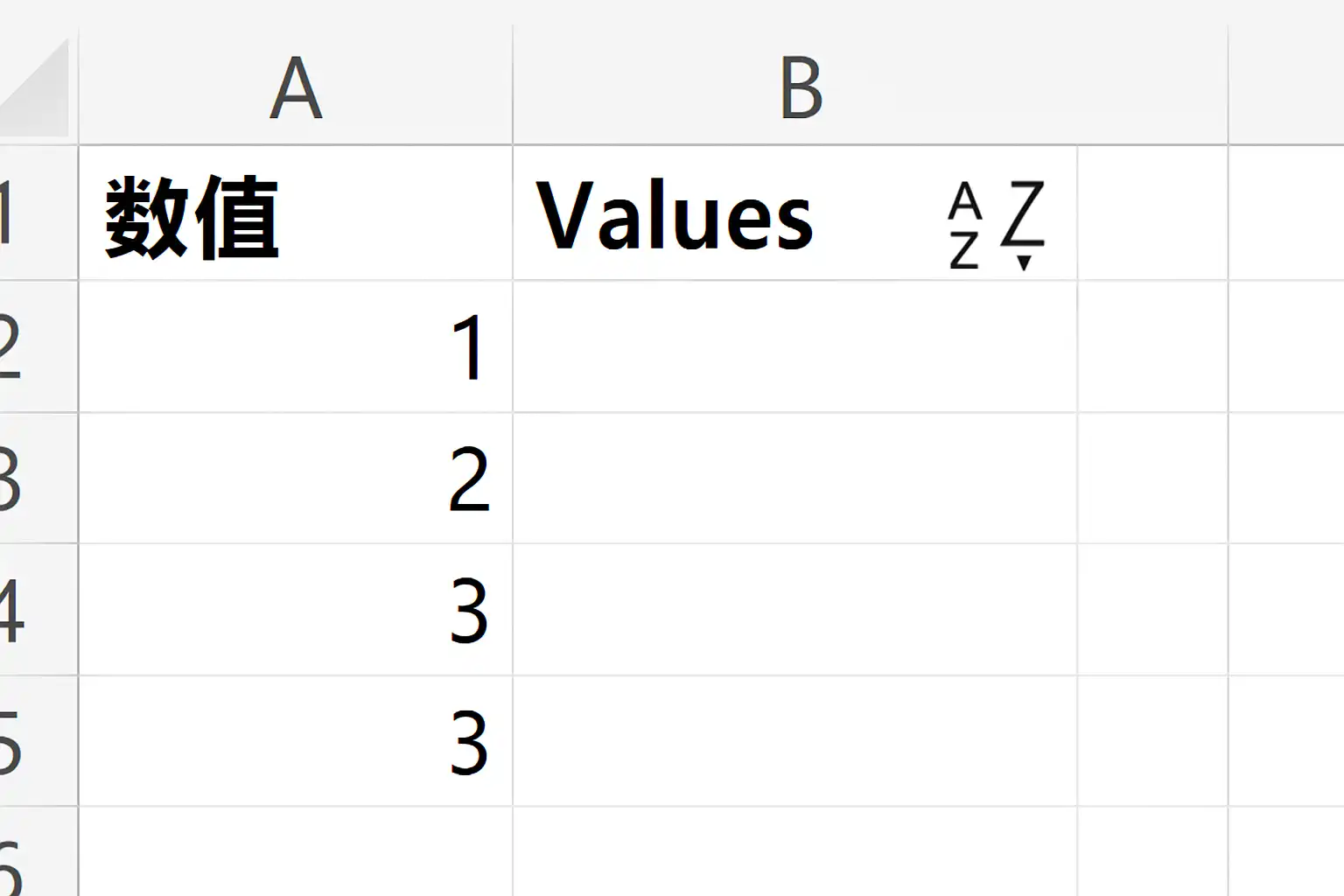Click empty cell A6
Image resolution: width=1344 pixels, height=896 pixels.
point(296,852)
